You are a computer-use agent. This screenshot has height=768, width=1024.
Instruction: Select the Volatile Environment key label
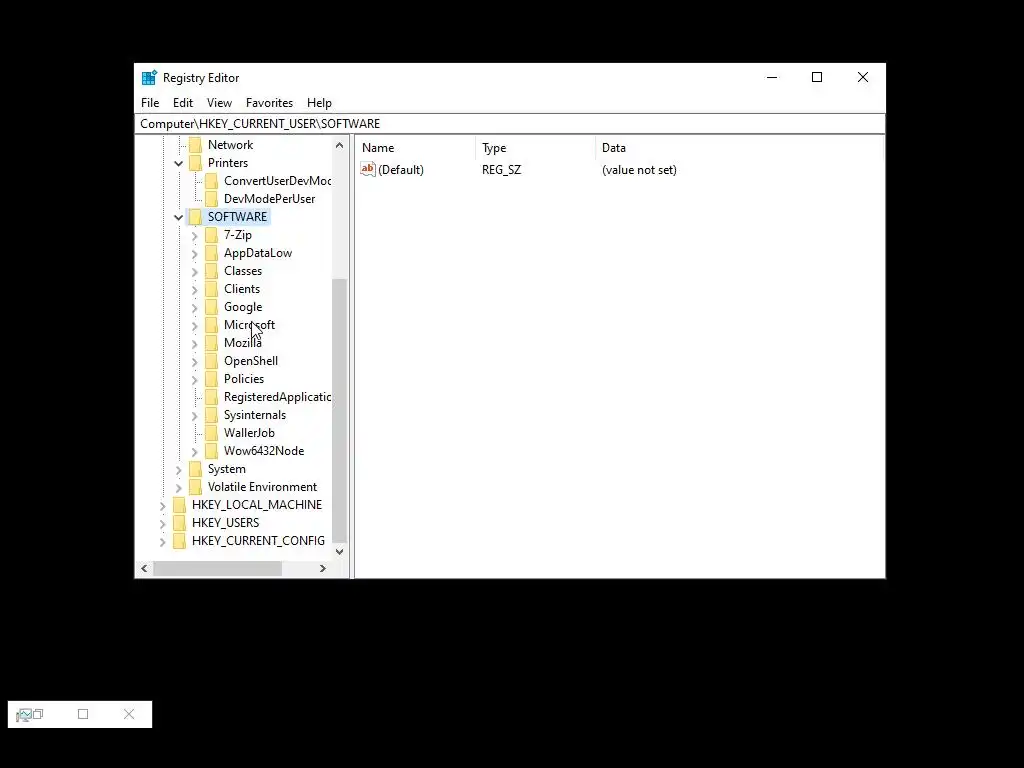pyautogui.click(x=263, y=487)
